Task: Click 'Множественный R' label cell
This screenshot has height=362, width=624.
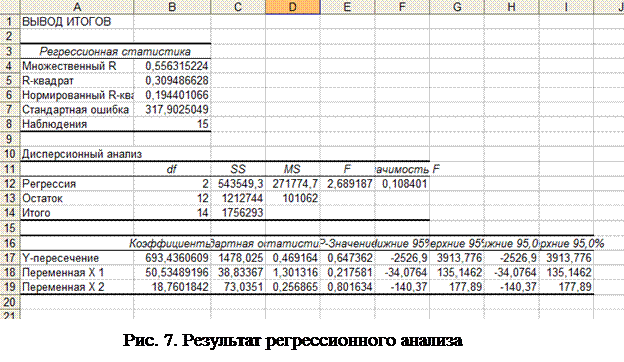Action: point(77,66)
